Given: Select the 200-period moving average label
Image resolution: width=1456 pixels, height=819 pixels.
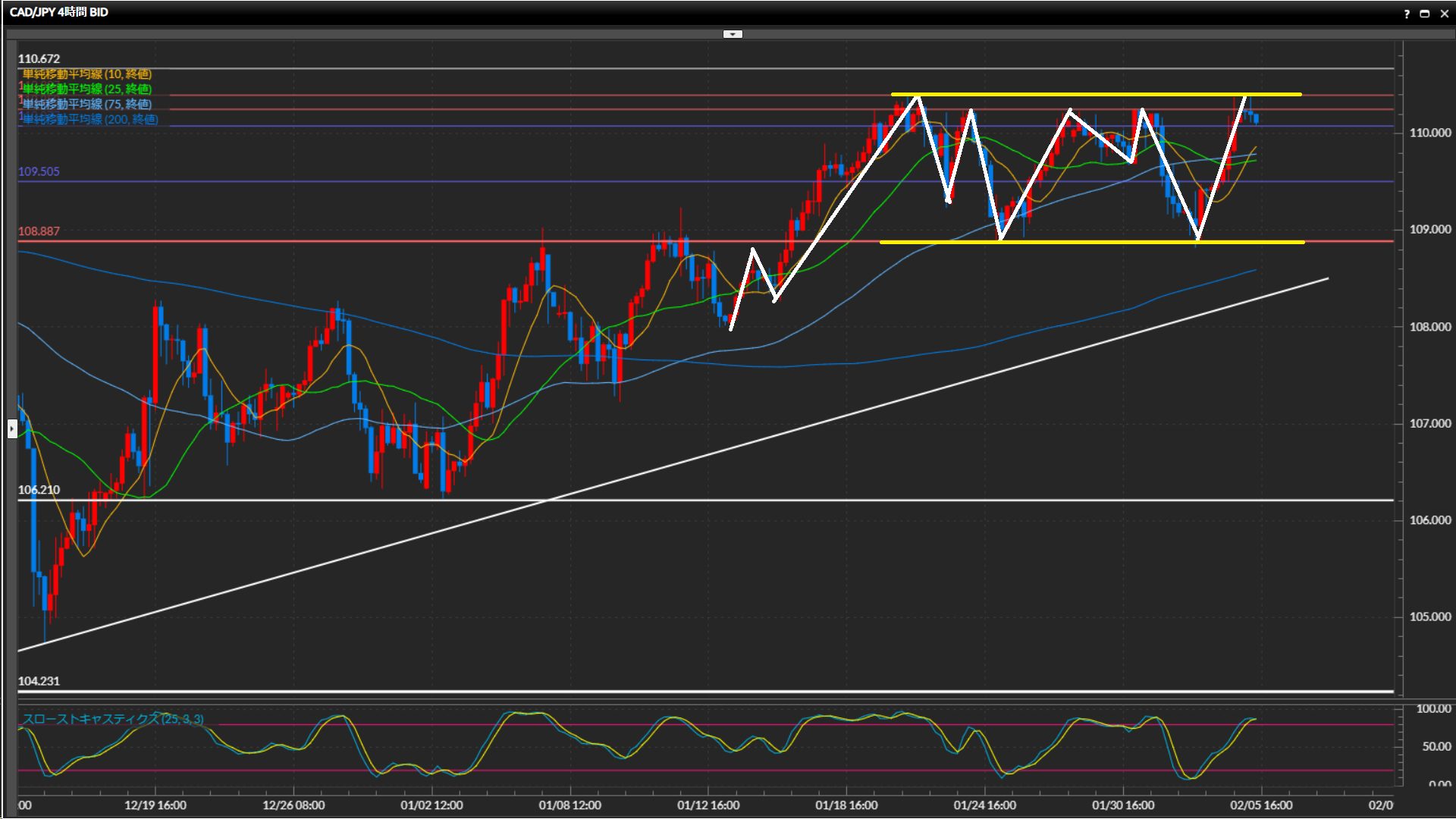Looking at the screenshot, I should click(x=90, y=119).
